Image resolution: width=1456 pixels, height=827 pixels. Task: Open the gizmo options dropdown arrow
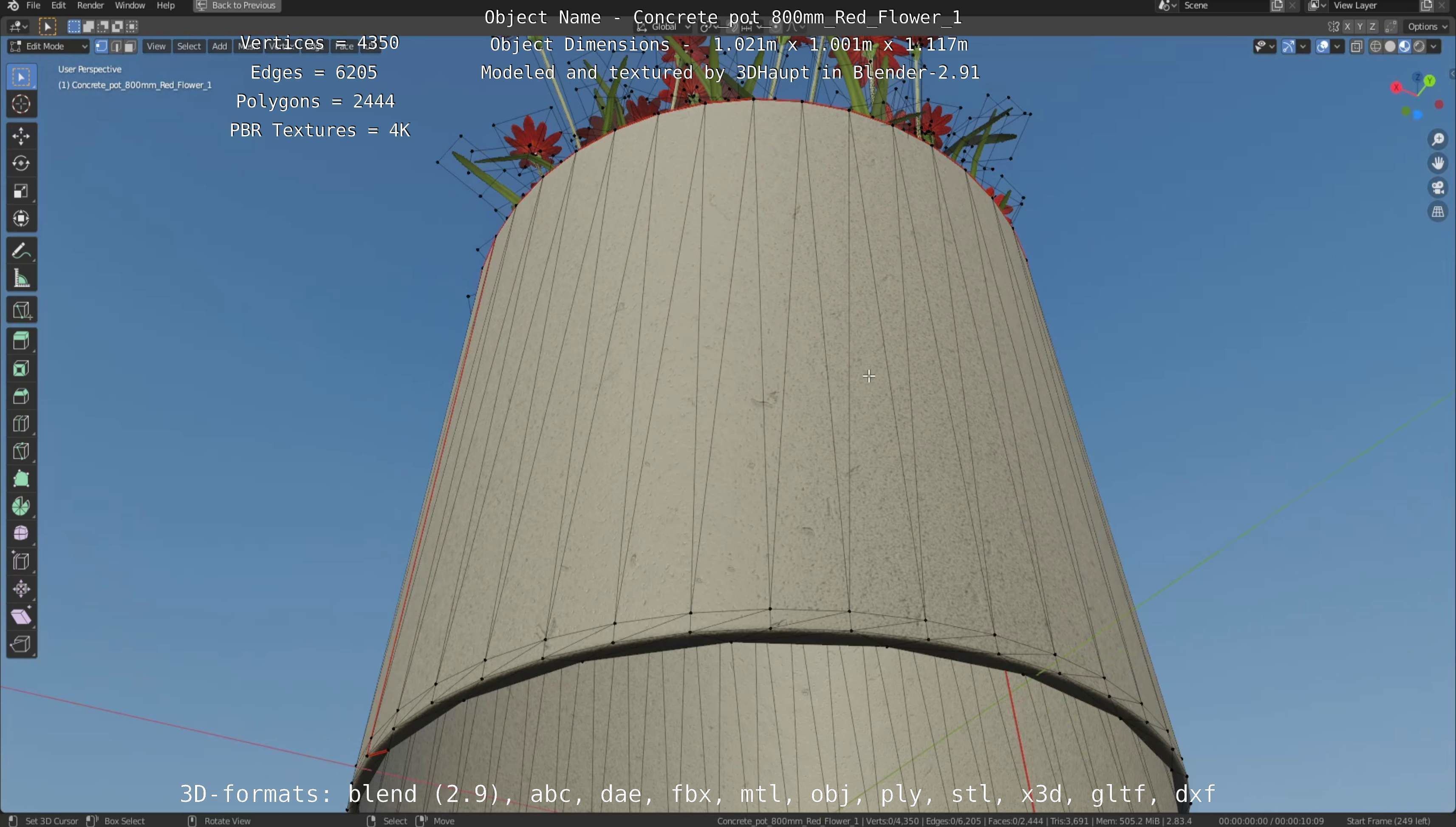[x=1303, y=47]
